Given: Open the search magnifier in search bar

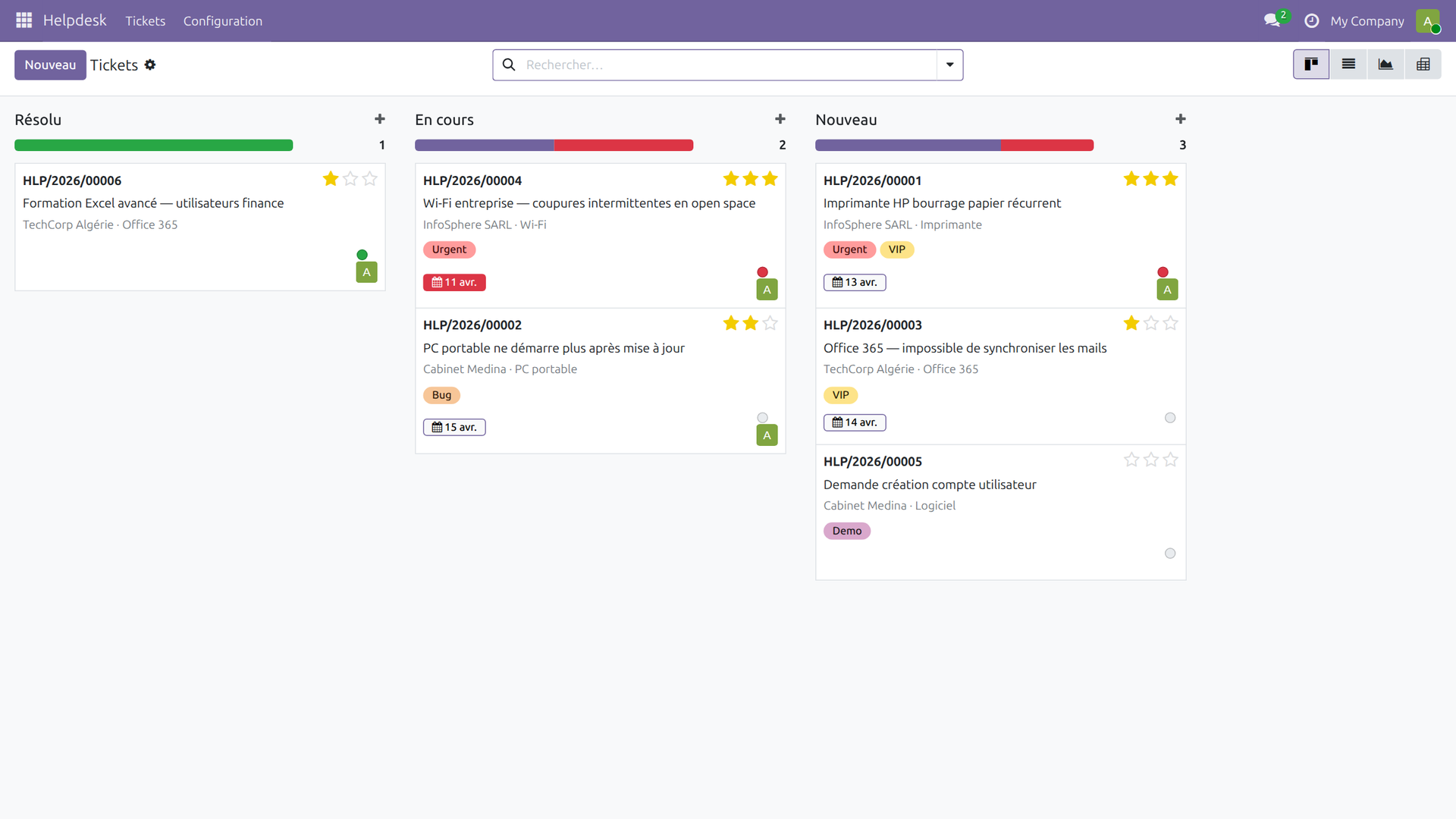Looking at the screenshot, I should point(509,64).
